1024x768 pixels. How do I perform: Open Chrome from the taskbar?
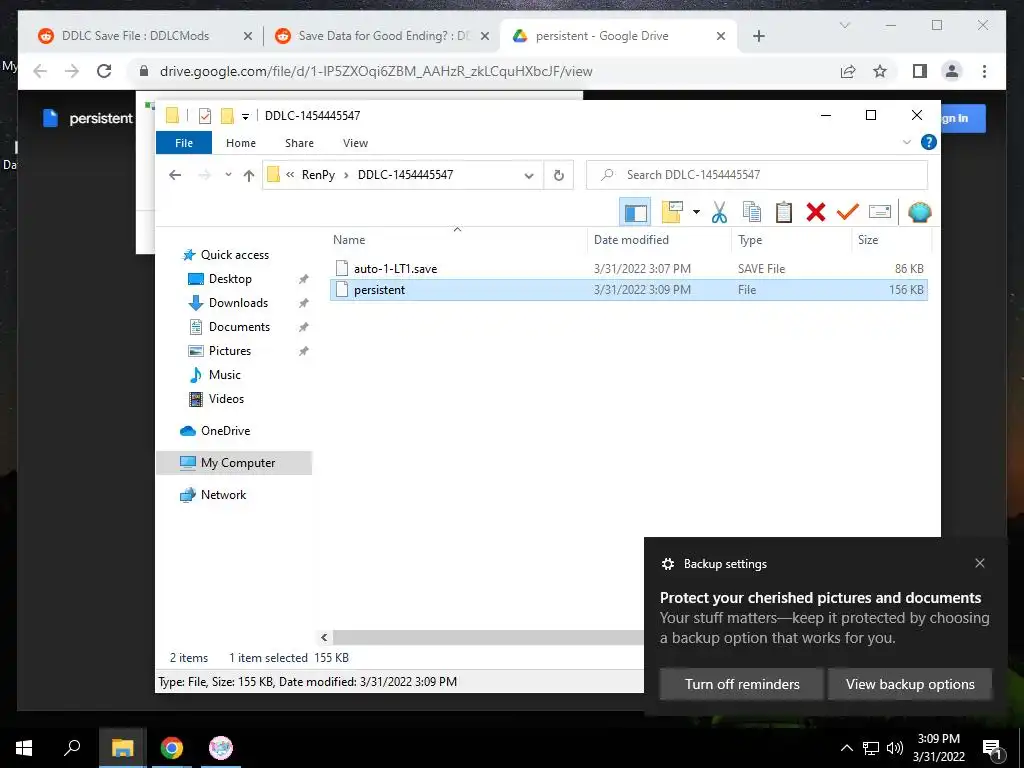[x=172, y=748]
